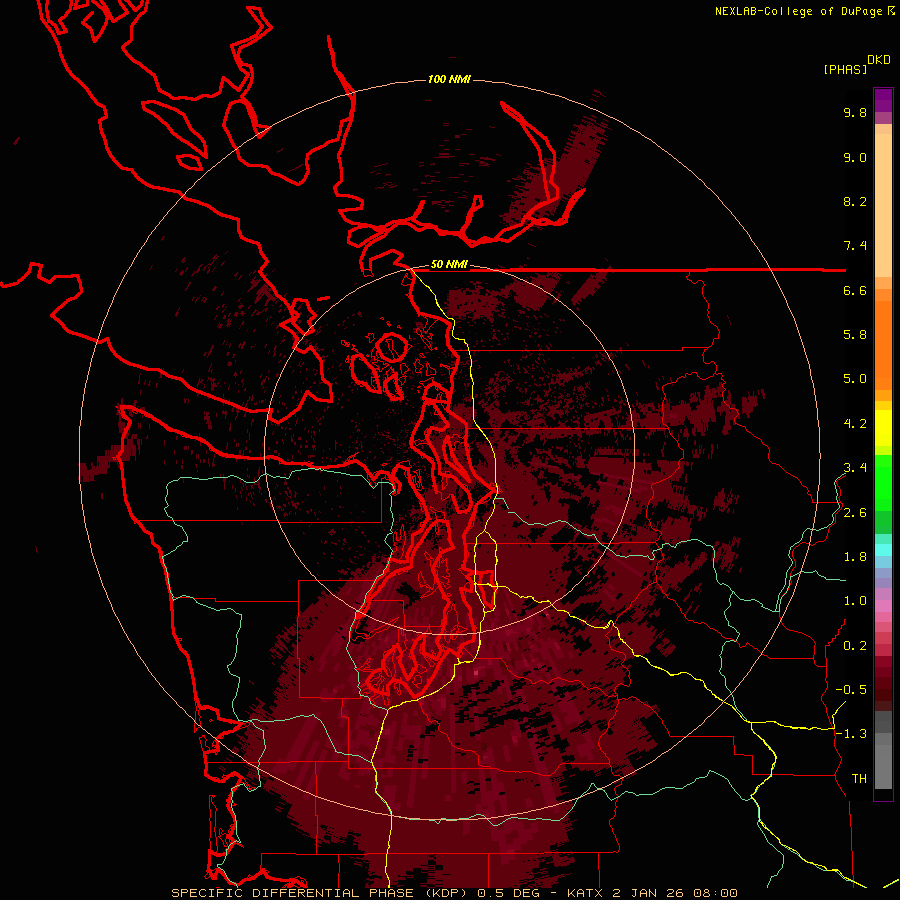
Task: Click the 5.8 value on the color scale
Action: (x=855, y=335)
